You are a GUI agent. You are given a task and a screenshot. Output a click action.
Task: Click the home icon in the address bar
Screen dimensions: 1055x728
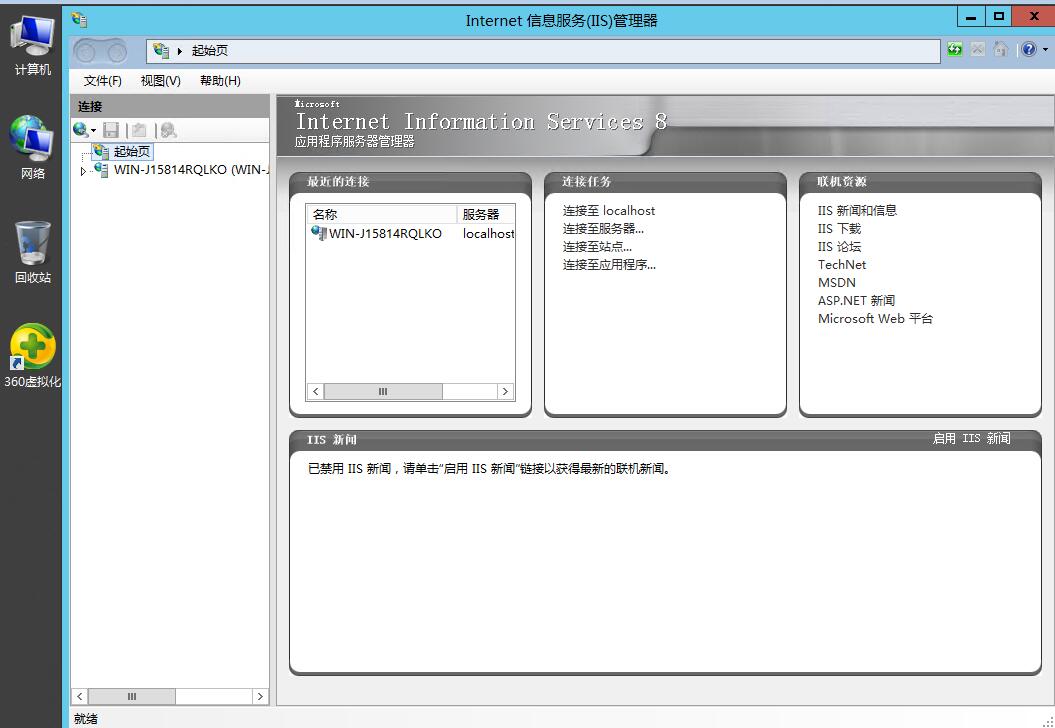(x=1000, y=50)
